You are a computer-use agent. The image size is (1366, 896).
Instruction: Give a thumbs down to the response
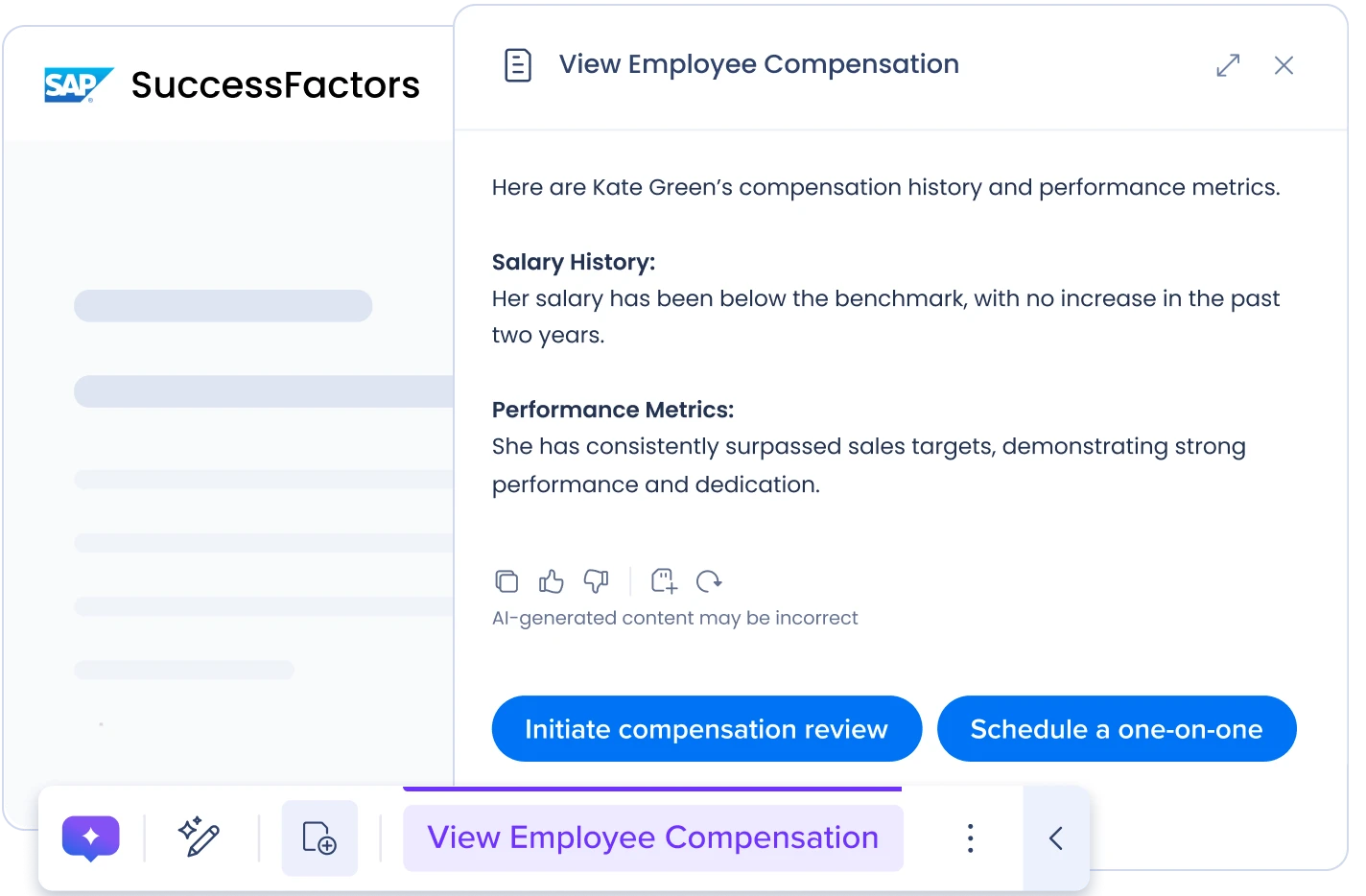pos(596,580)
